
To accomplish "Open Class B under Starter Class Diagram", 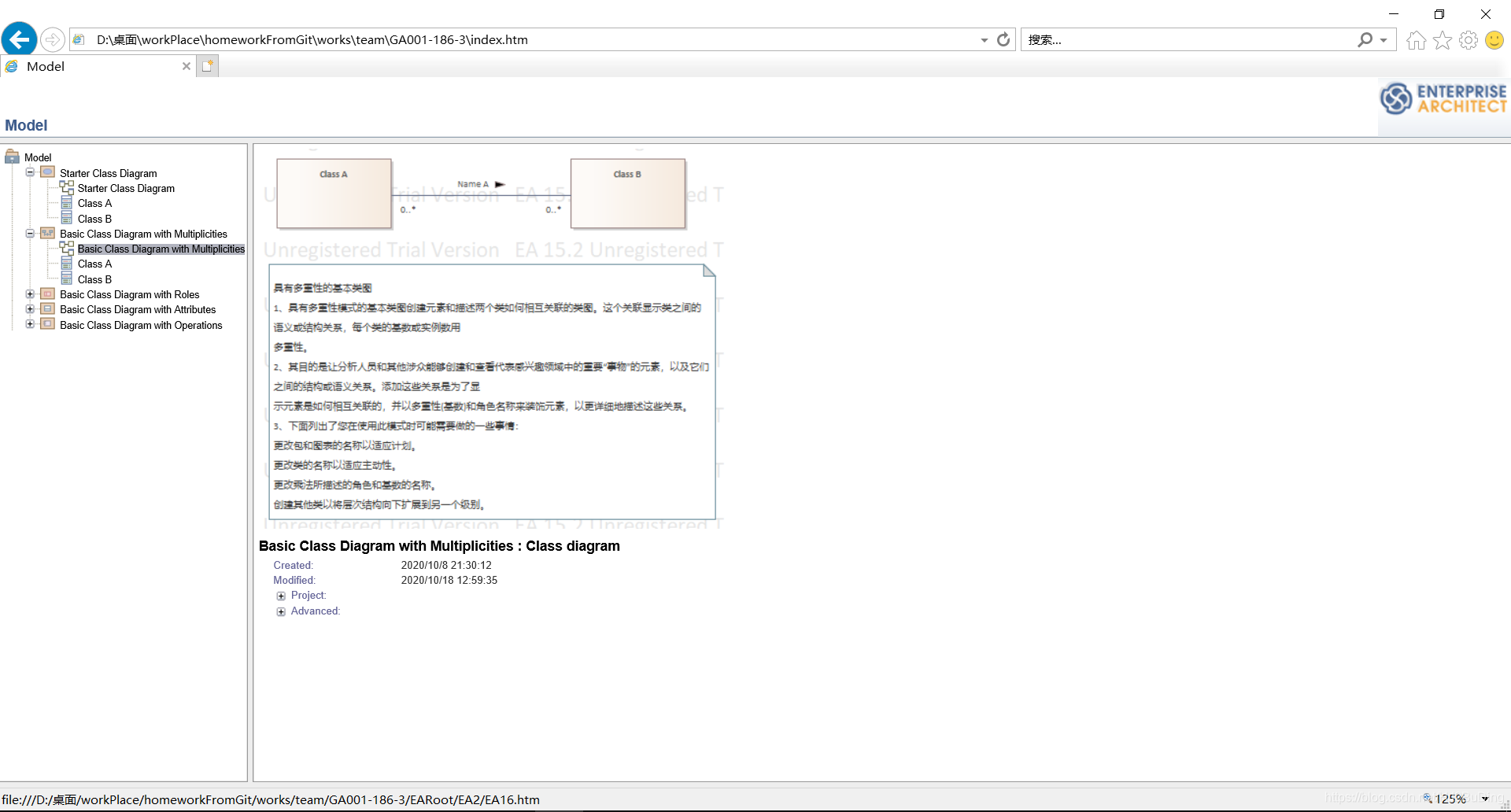I will point(94,219).
